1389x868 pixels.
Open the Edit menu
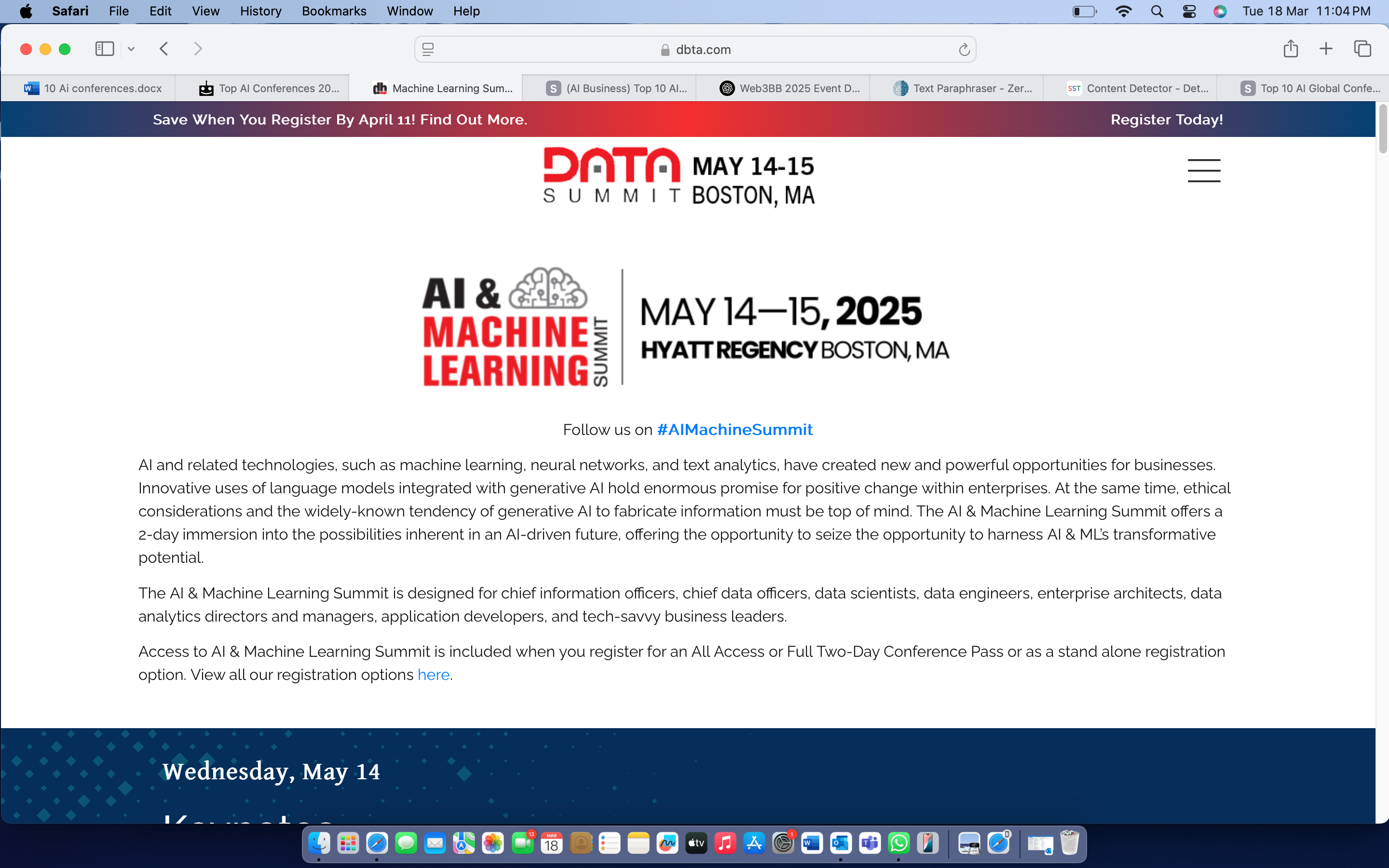160,11
